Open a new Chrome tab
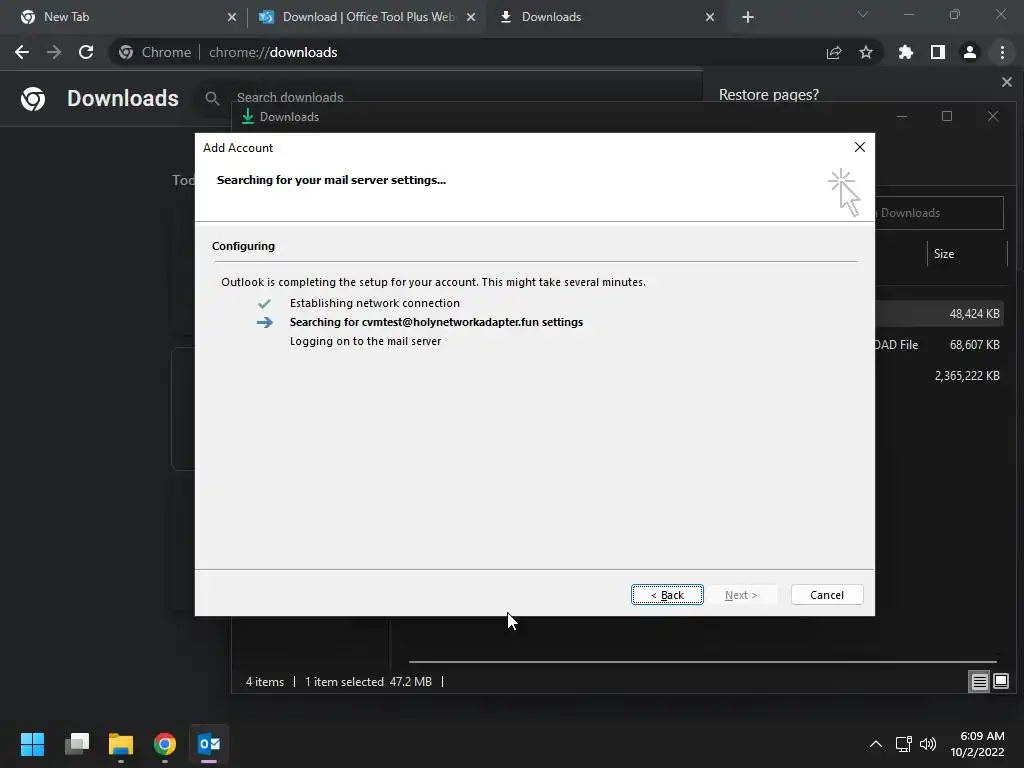The height and width of the screenshot is (768, 1024). click(x=748, y=18)
